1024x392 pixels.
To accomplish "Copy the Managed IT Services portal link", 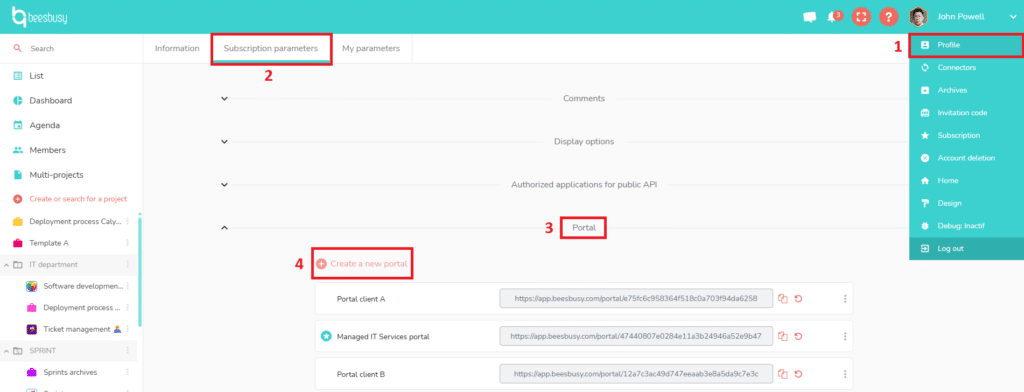I will (x=783, y=336).
